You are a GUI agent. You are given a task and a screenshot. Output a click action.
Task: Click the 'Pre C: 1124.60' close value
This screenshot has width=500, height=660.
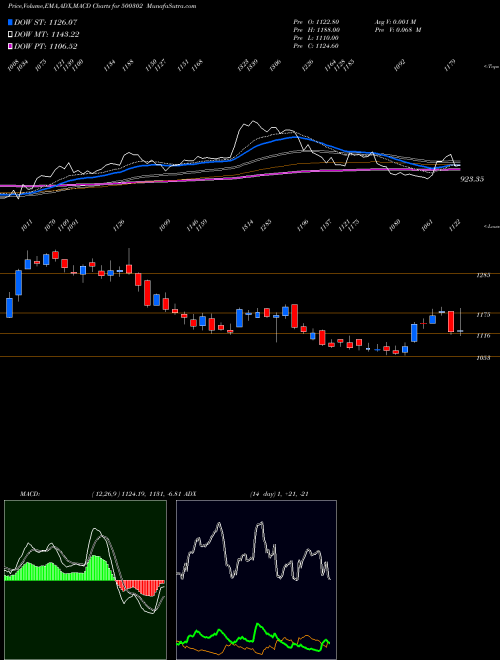(x=316, y=46)
